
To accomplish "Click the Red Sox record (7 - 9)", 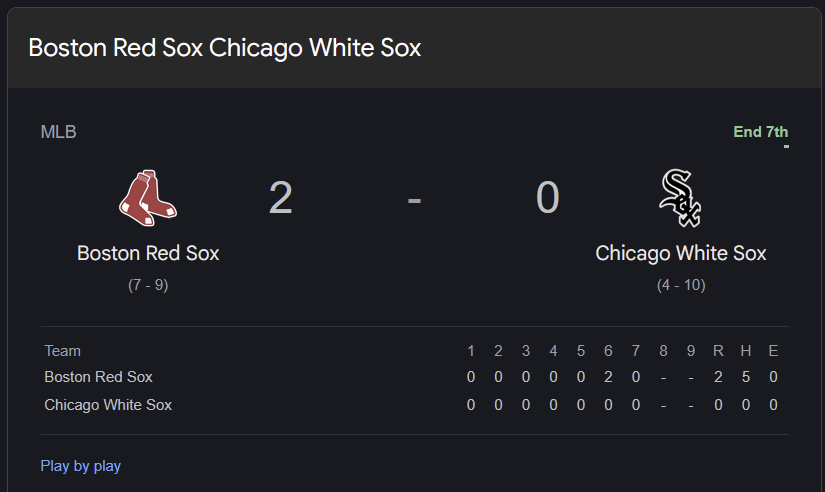I will (x=148, y=285).
